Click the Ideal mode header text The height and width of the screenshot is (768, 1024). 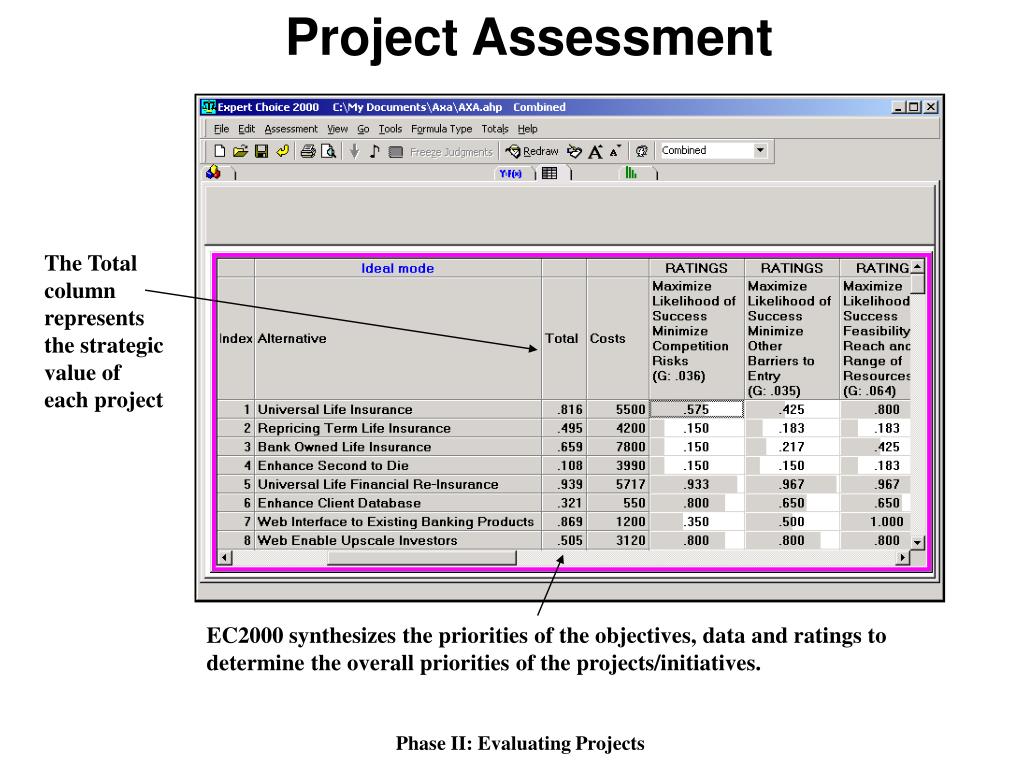coord(397,268)
